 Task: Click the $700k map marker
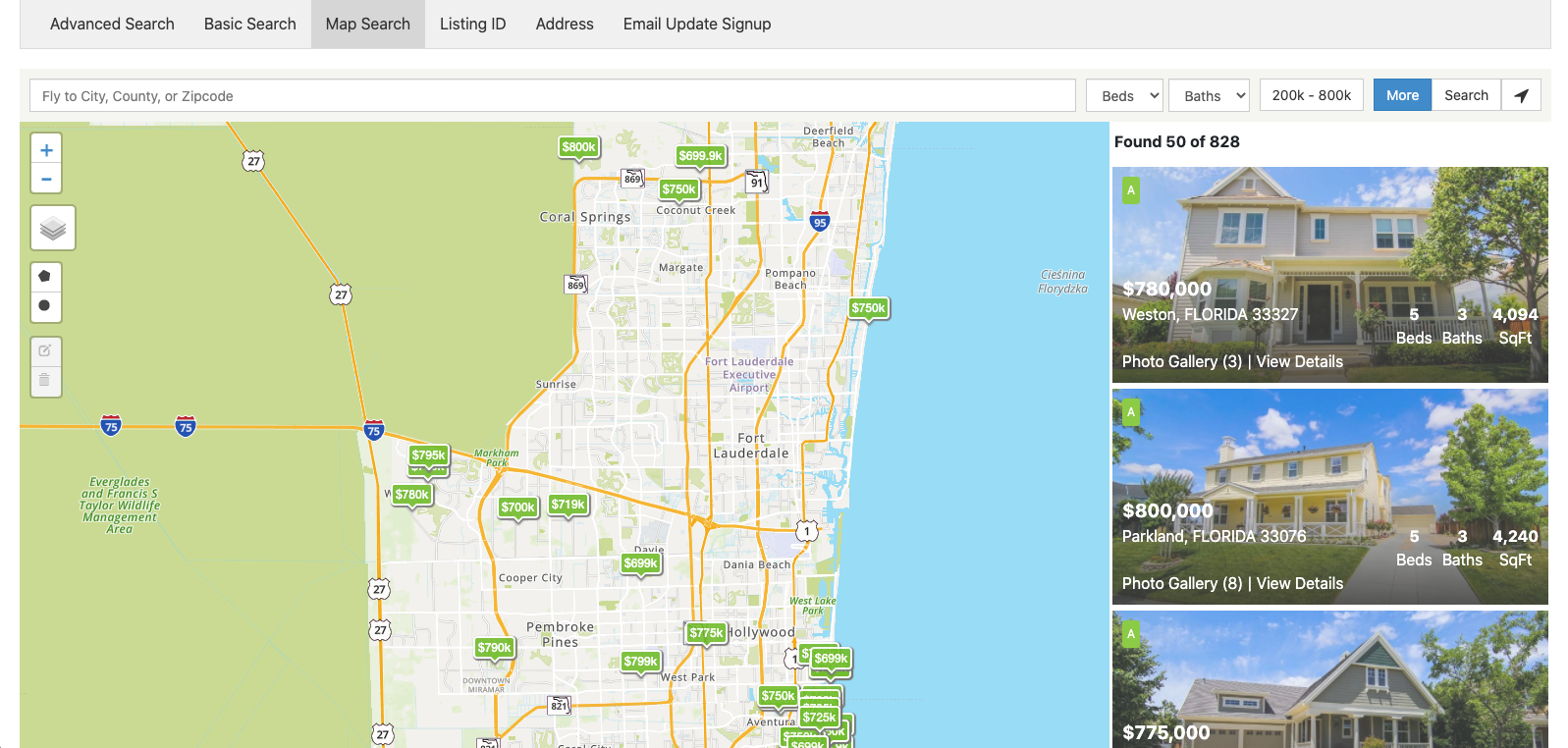[517, 508]
